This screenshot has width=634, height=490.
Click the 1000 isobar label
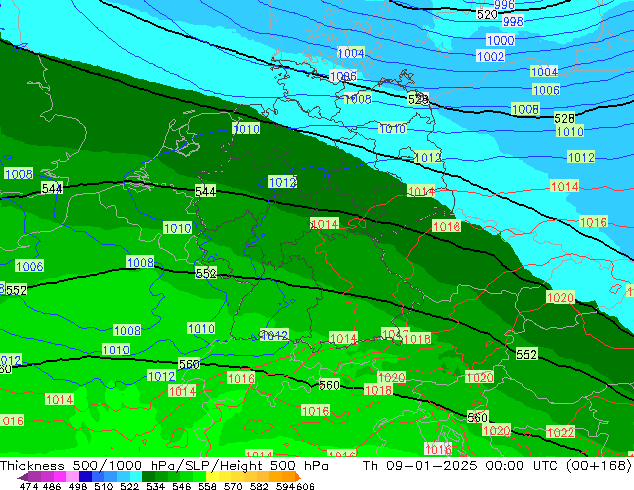[501, 40]
